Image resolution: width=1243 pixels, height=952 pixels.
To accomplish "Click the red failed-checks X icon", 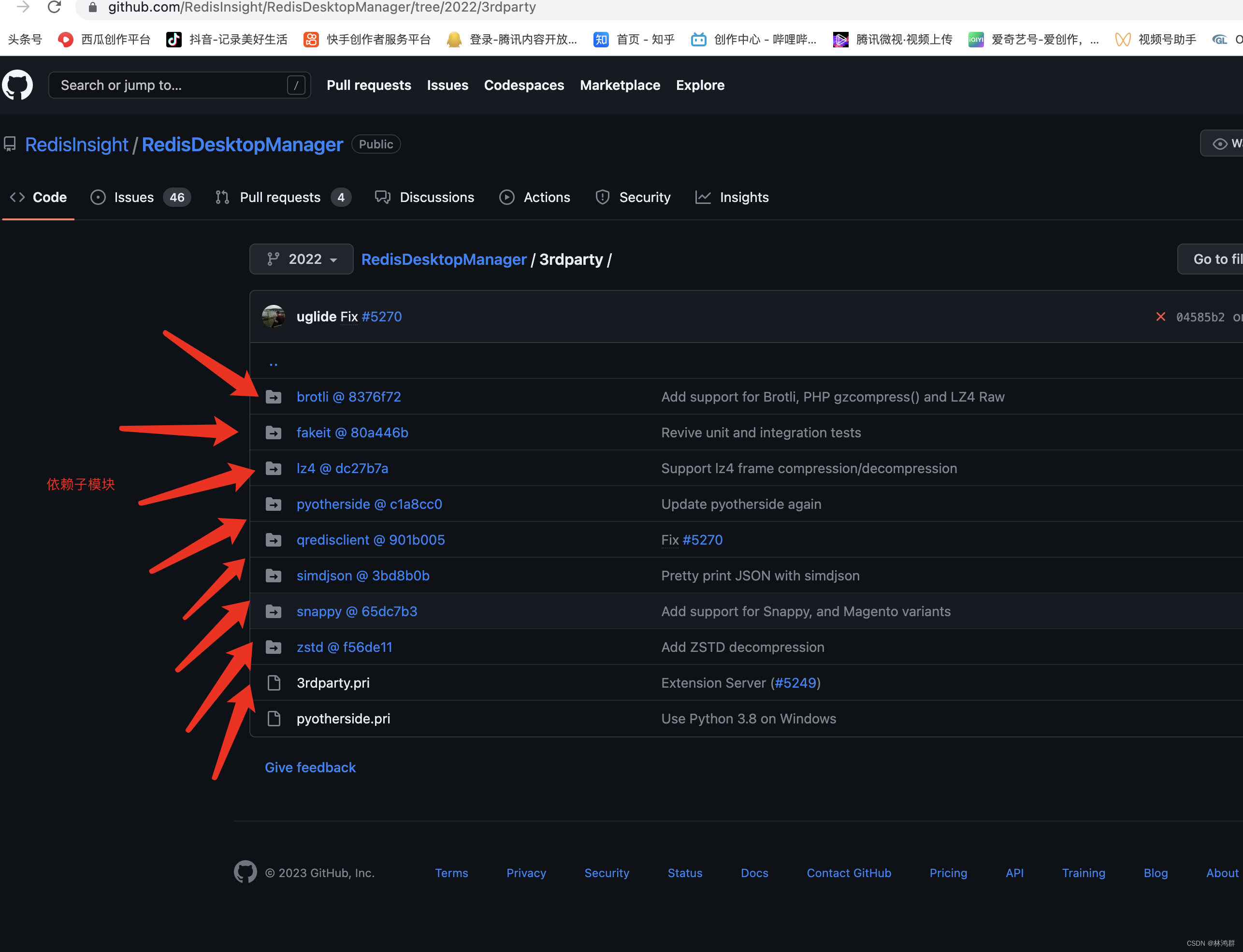I will pos(1160,316).
